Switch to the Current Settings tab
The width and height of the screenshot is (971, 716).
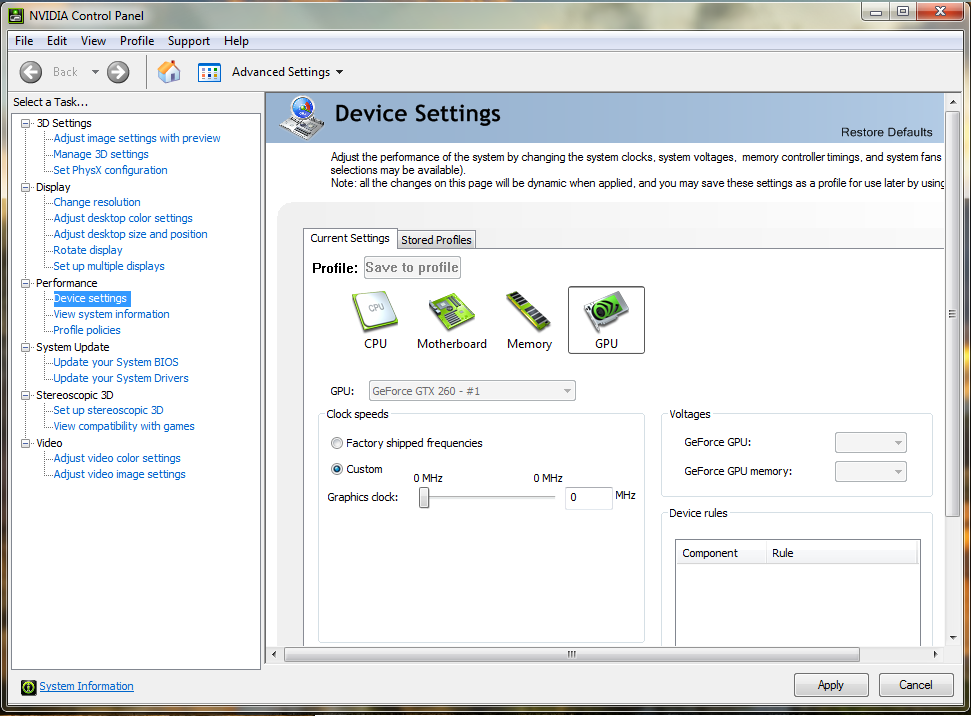350,238
